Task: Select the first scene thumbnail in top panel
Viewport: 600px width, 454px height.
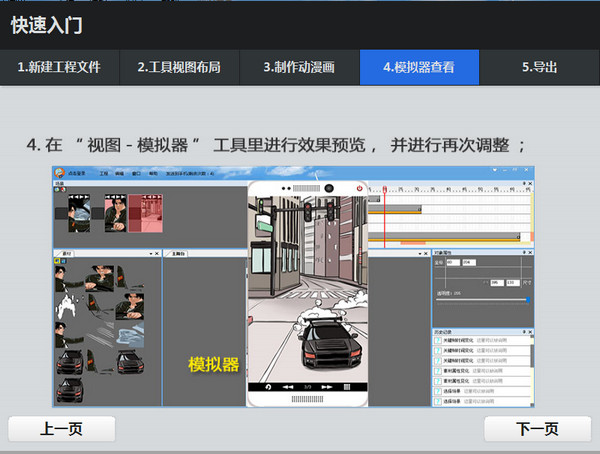Action: [x=76, y=213]
